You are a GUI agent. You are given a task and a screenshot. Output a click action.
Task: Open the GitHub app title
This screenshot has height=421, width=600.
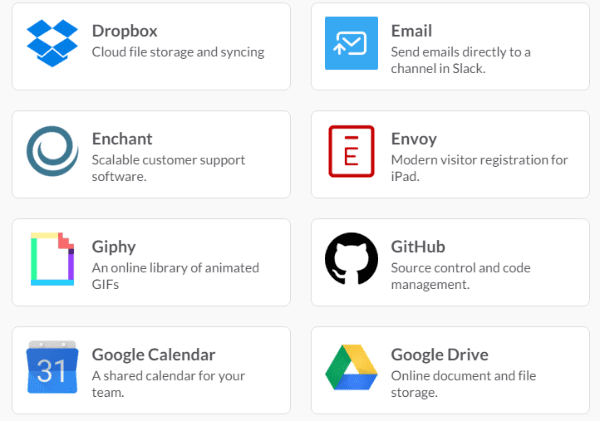pyautogui.click(x=418, y=247)
